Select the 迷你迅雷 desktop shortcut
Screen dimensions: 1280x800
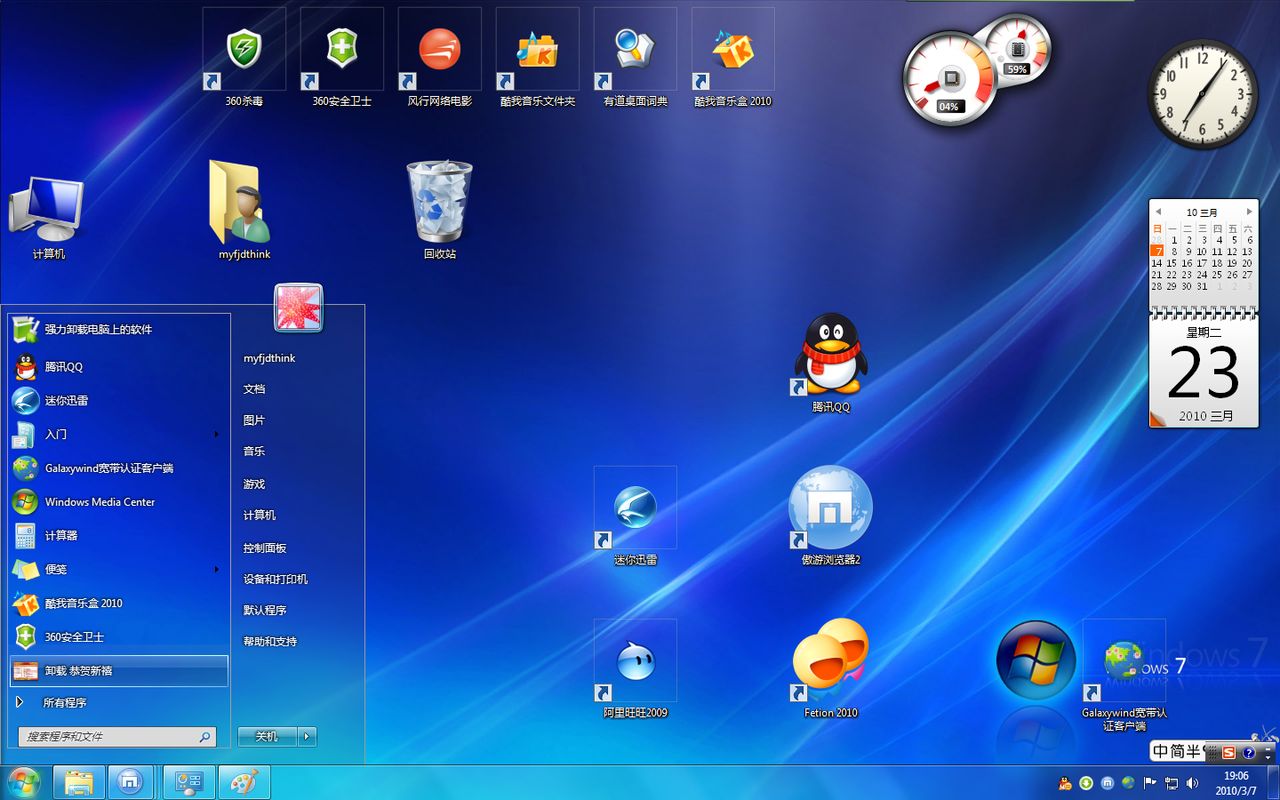[635, 516]
